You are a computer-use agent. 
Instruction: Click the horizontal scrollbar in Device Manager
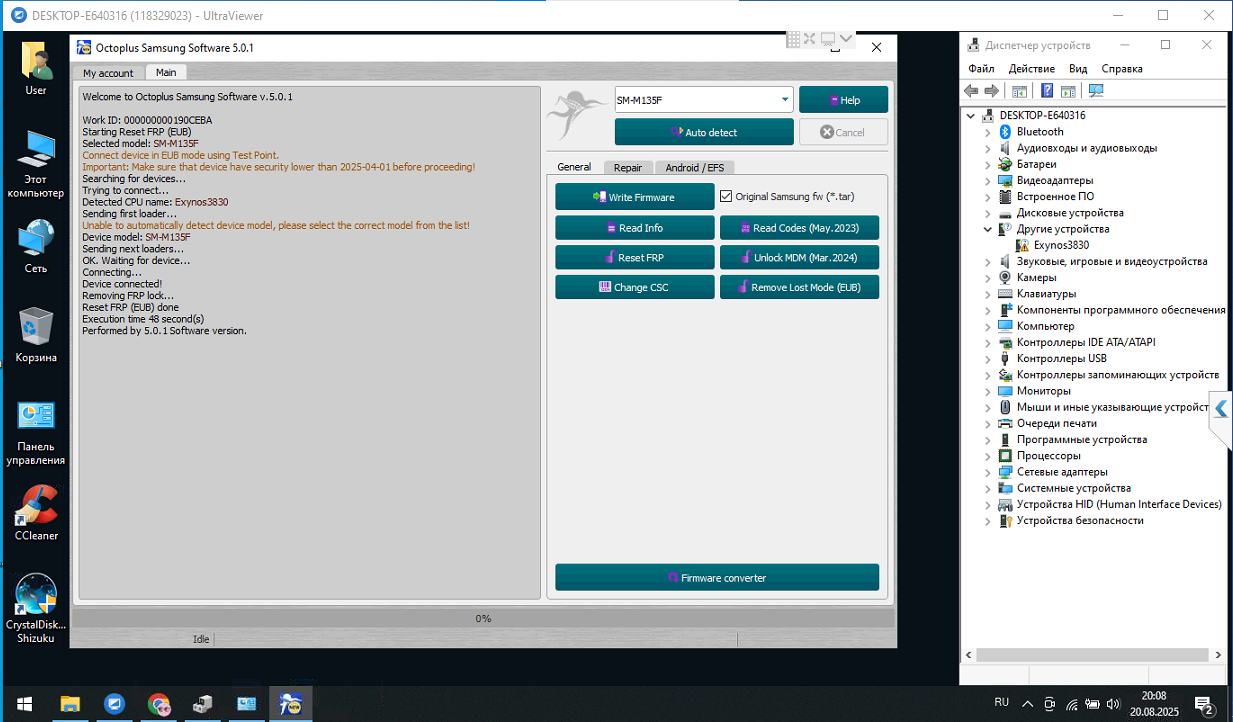click(x=1090, y=655)
